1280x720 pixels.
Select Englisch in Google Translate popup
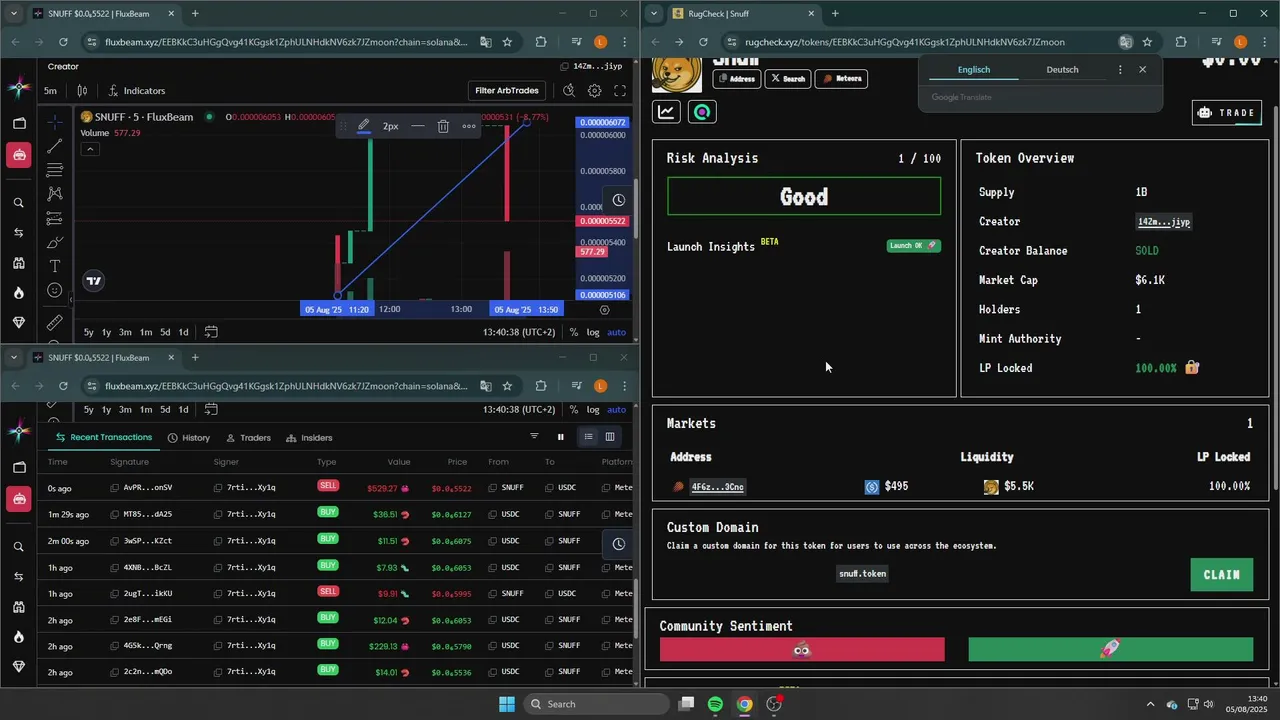(x=974, y=70)
